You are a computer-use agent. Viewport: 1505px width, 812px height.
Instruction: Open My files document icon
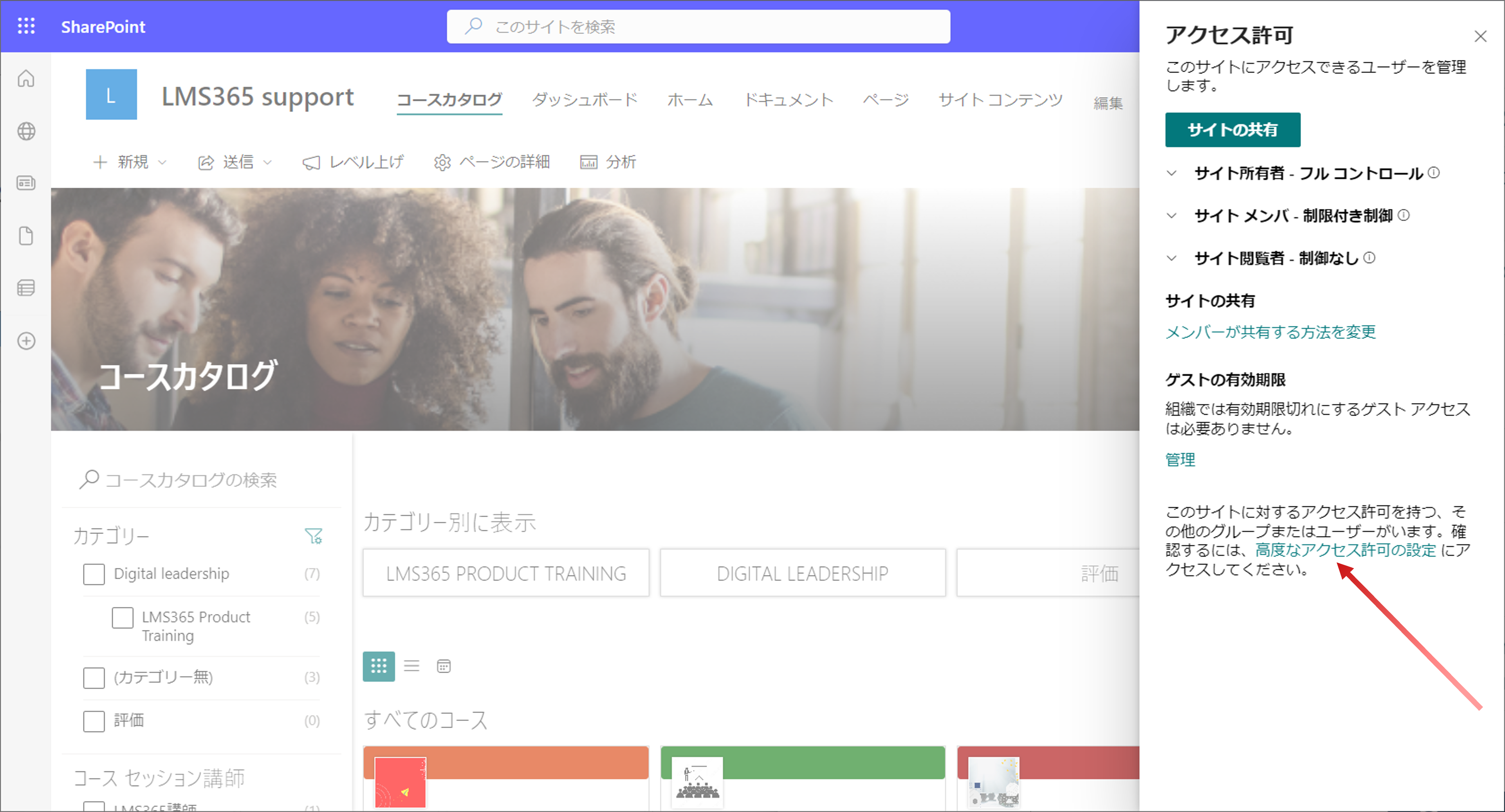point(26,236)
